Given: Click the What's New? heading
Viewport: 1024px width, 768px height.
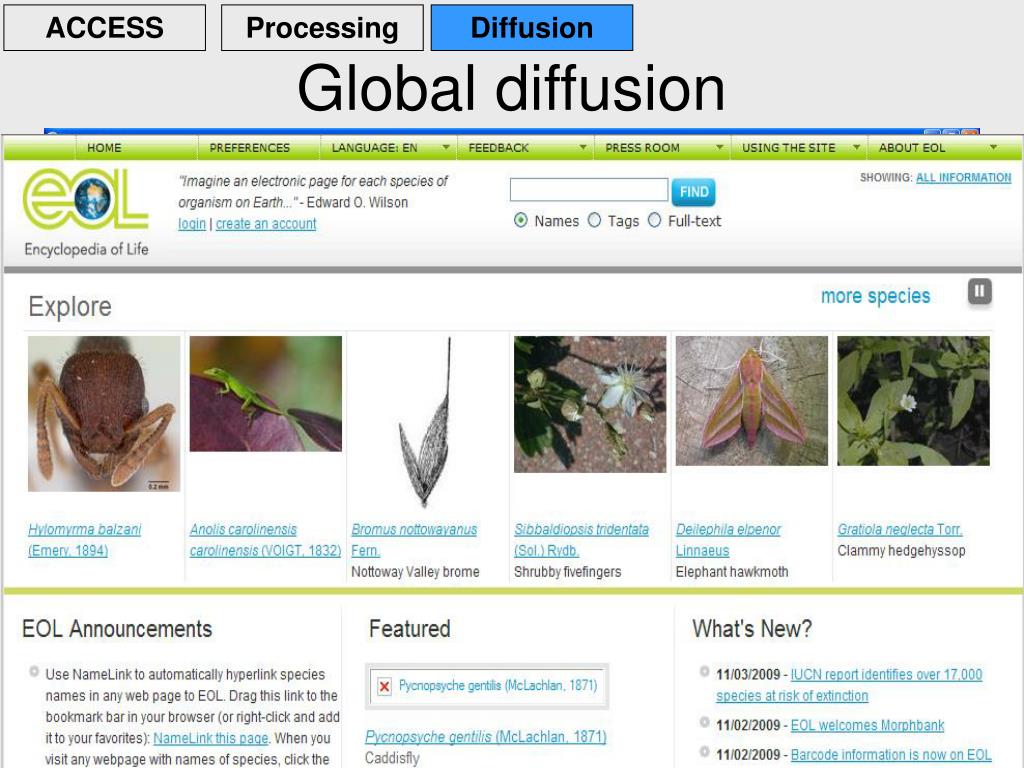Looking at the screenshot, I should [752, 629].
